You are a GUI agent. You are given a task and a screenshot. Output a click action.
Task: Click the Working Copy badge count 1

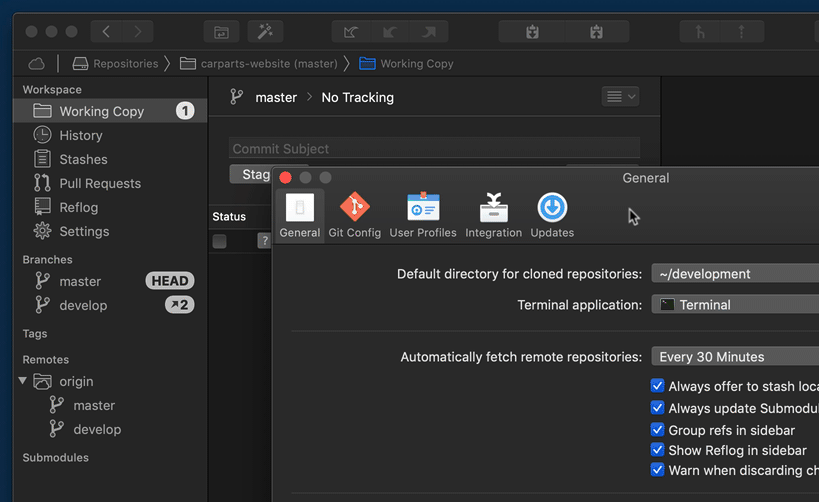pos(185,111)
